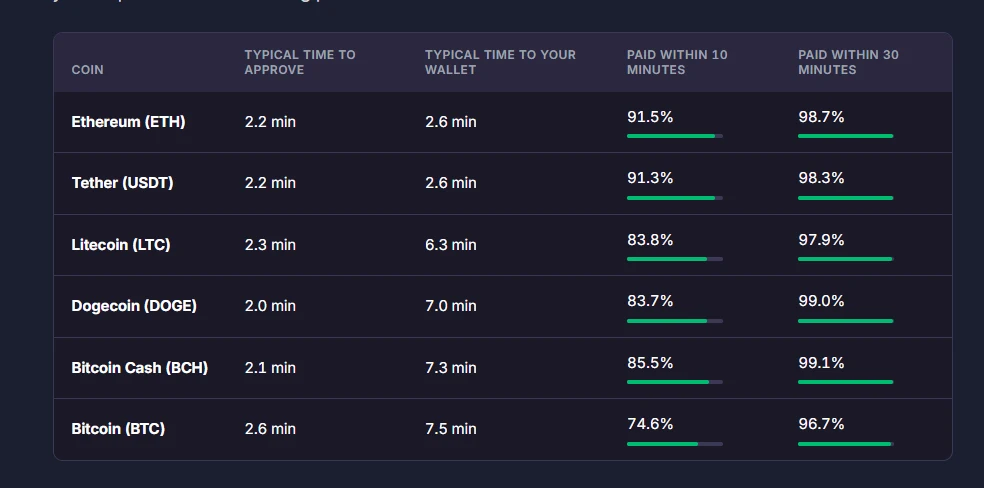
Task: Click the progress bar under 74.6%
Action: (675, 443)
